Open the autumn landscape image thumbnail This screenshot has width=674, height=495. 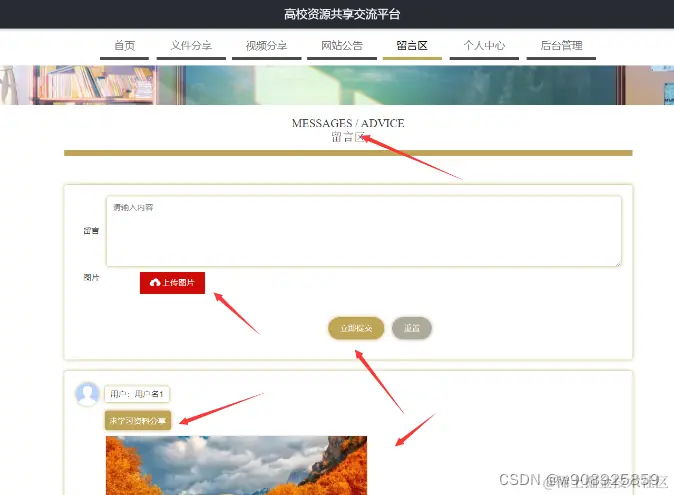(236, 465)
